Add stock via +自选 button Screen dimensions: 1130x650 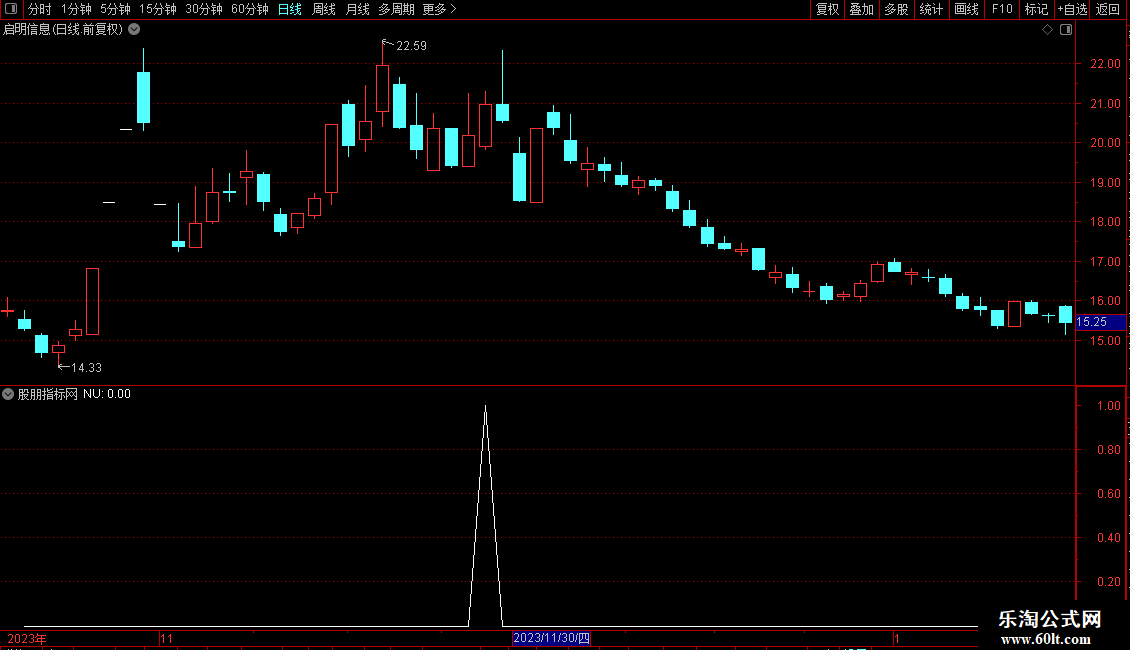click(x=1072, y=9)
